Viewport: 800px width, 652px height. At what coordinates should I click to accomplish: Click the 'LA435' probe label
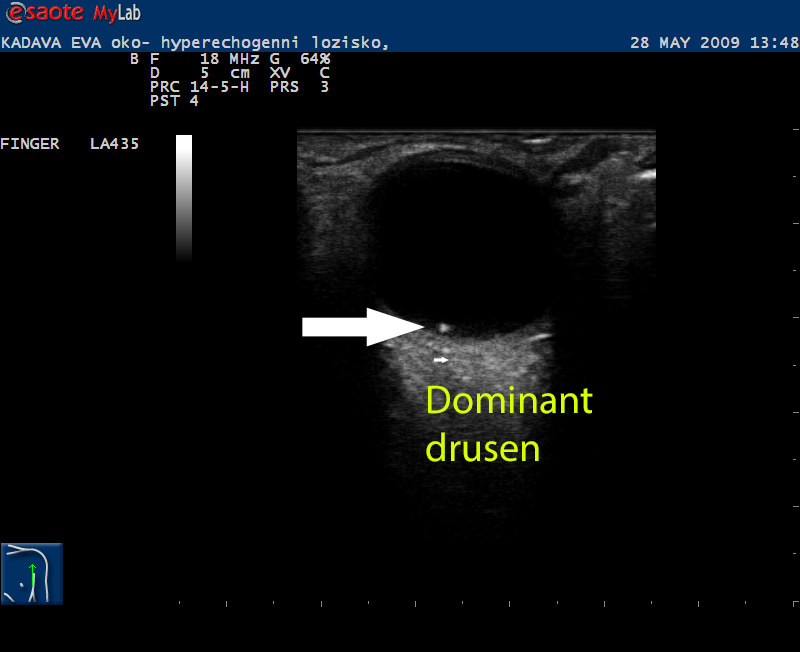(114, 144)
